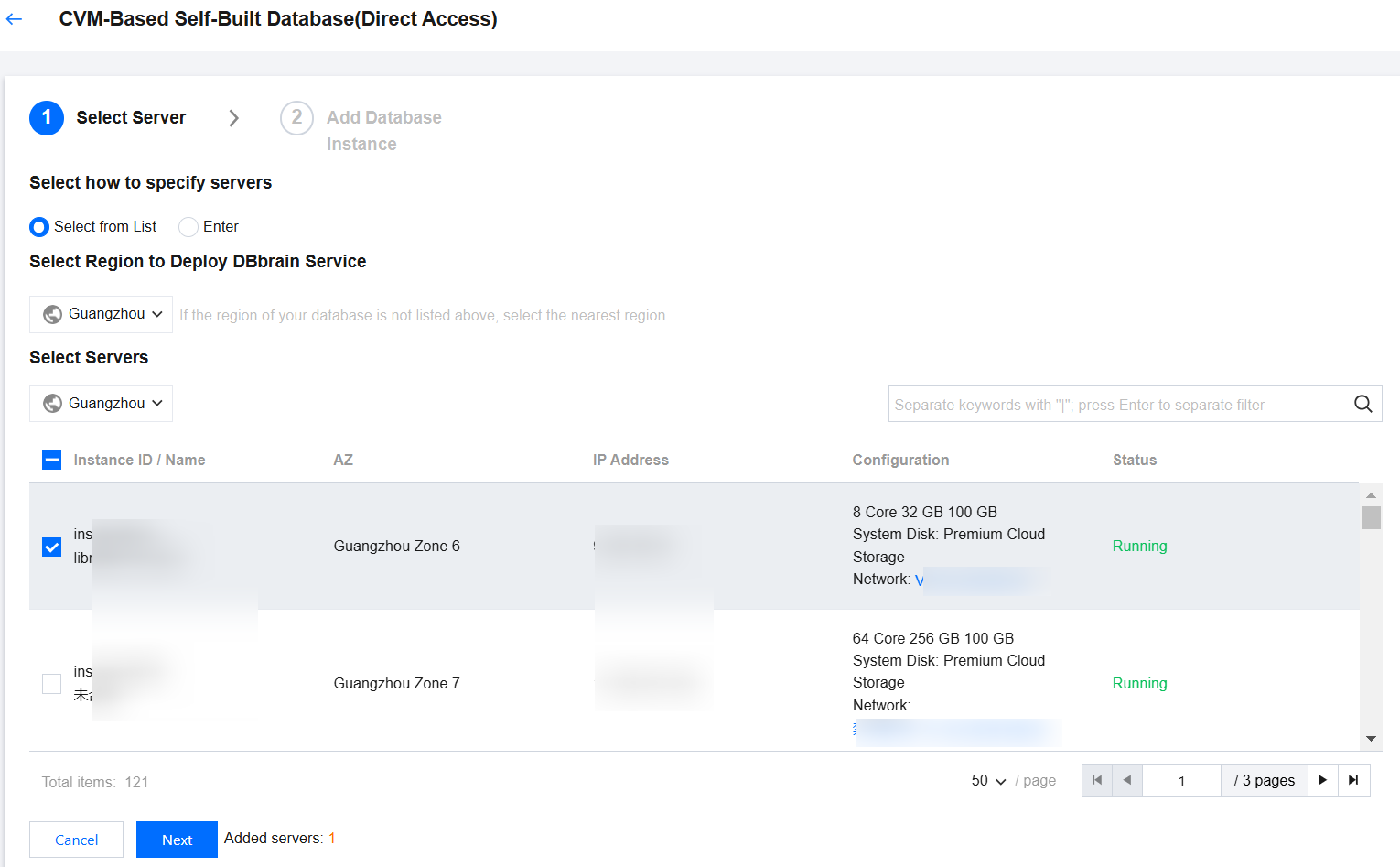Open the DBbrain service region dropdown
The image size is (1400, 867).
(x=102, y=314)
